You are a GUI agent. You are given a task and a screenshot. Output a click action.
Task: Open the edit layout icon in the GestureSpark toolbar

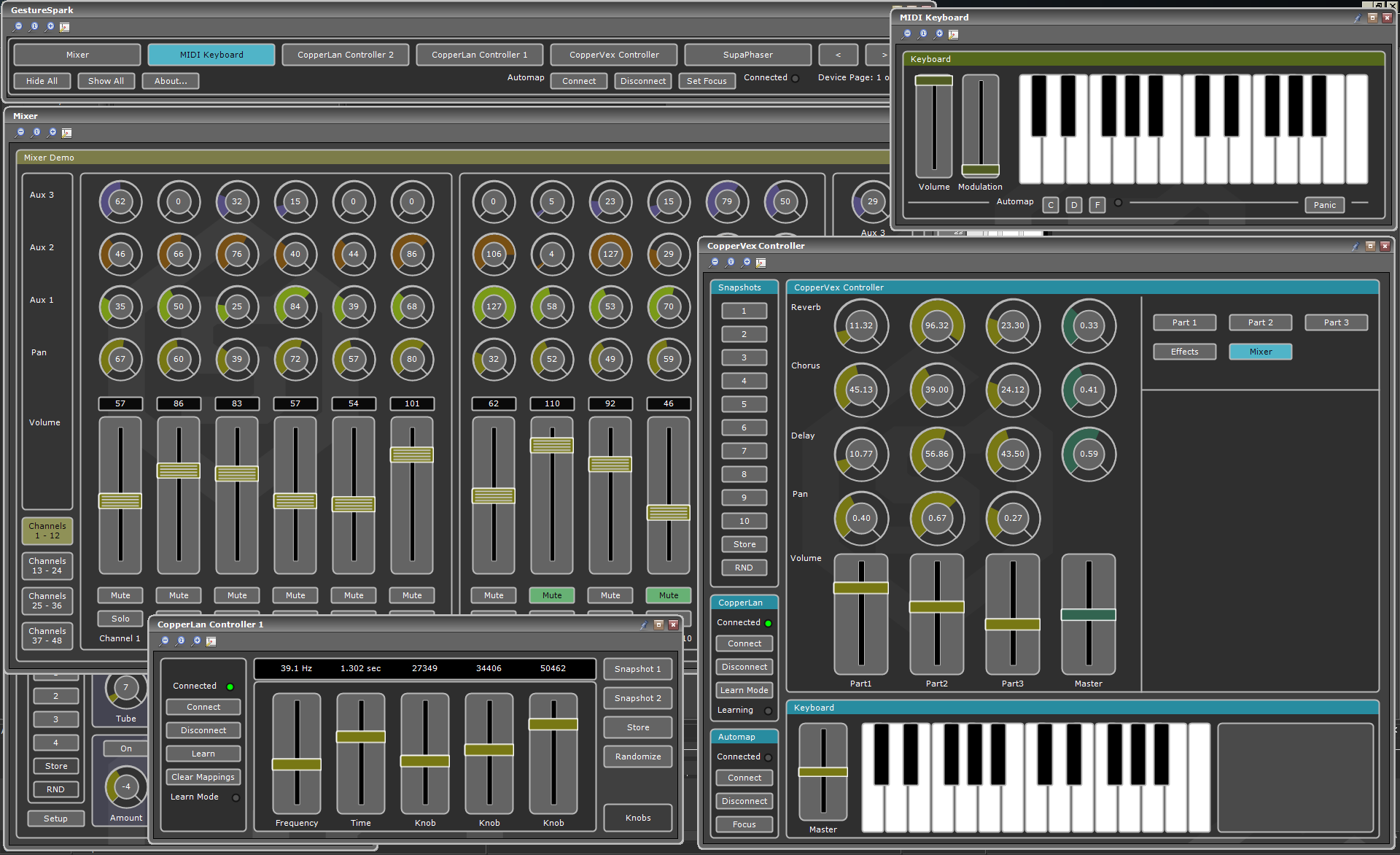(x=65, y=27)
